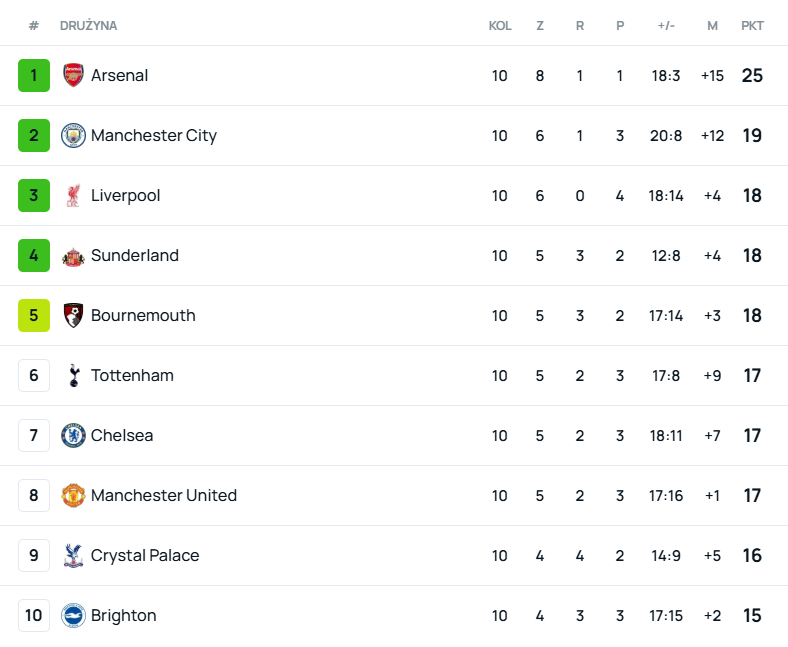The width and height of the screenshot is (788, 647).
Task: Open the Sunderland team name link
Action: tap(134, 255)
